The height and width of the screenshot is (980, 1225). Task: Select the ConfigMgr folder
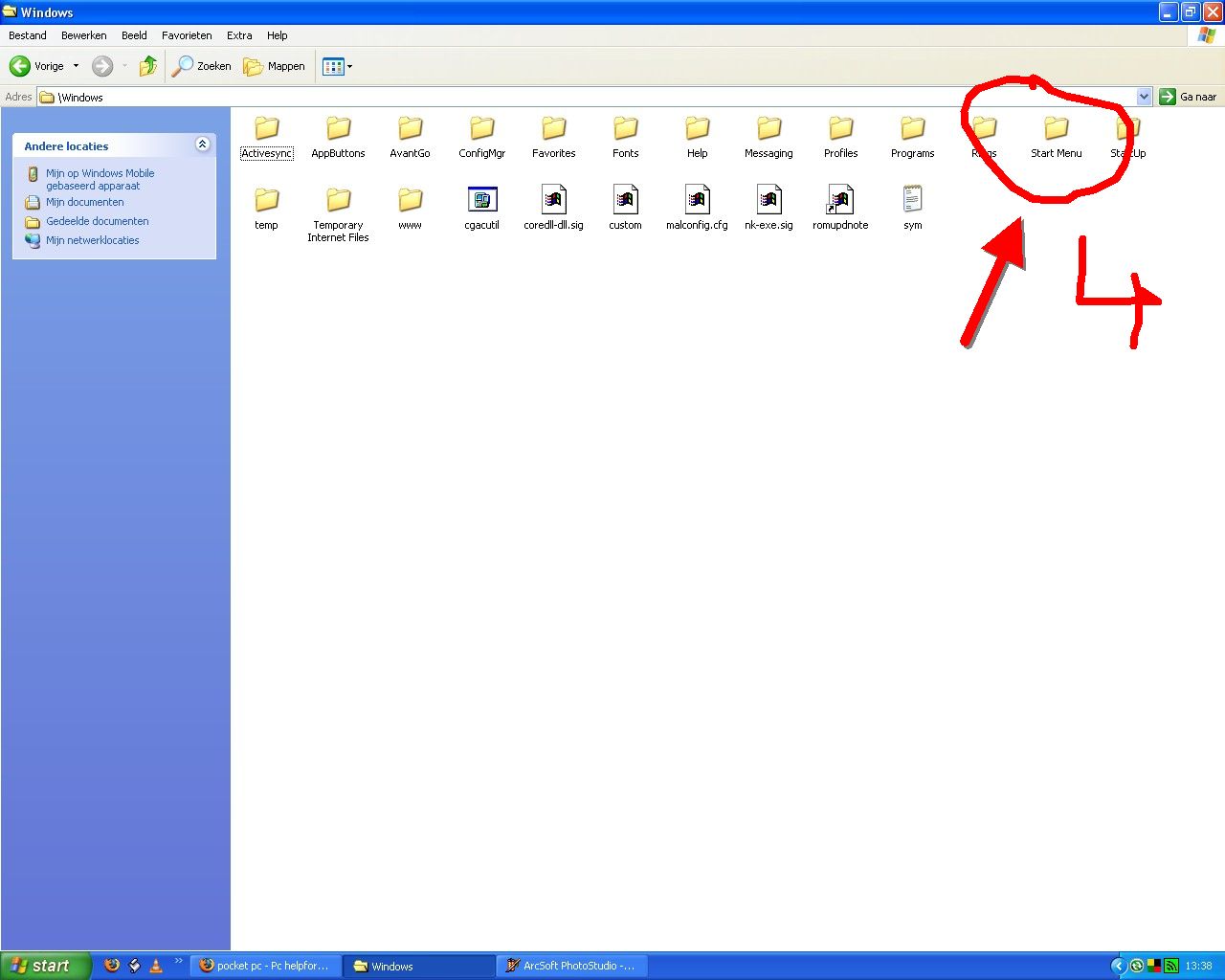click(x=481, y=137)
